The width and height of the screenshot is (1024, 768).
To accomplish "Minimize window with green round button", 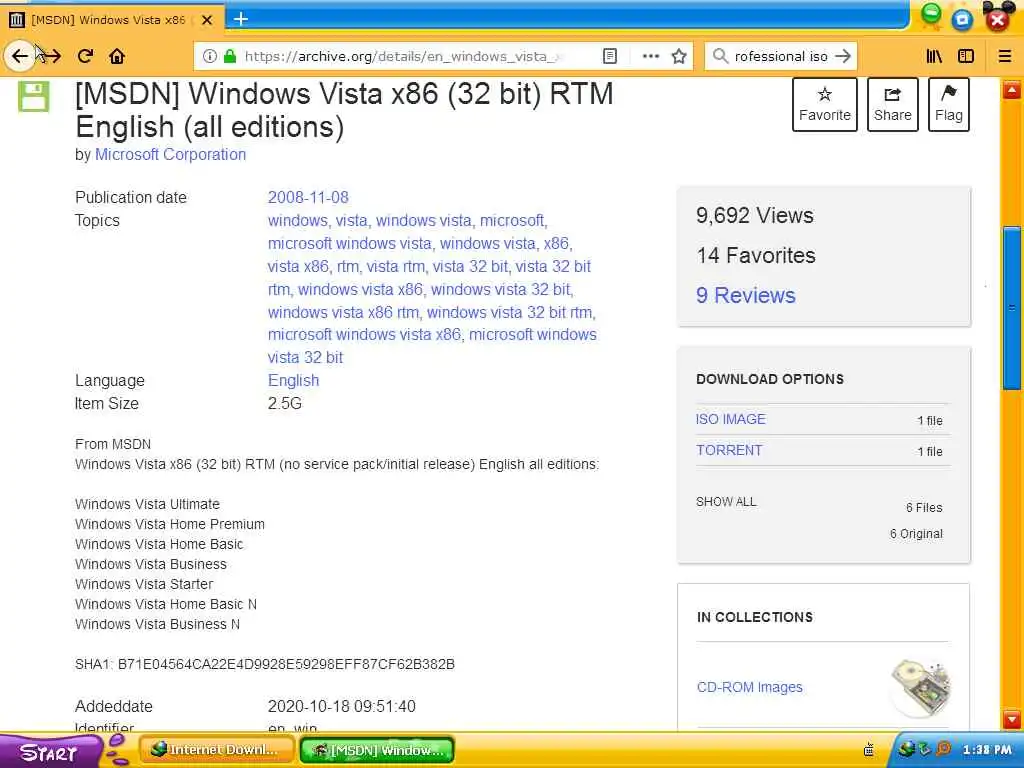I will click(931, 14).
